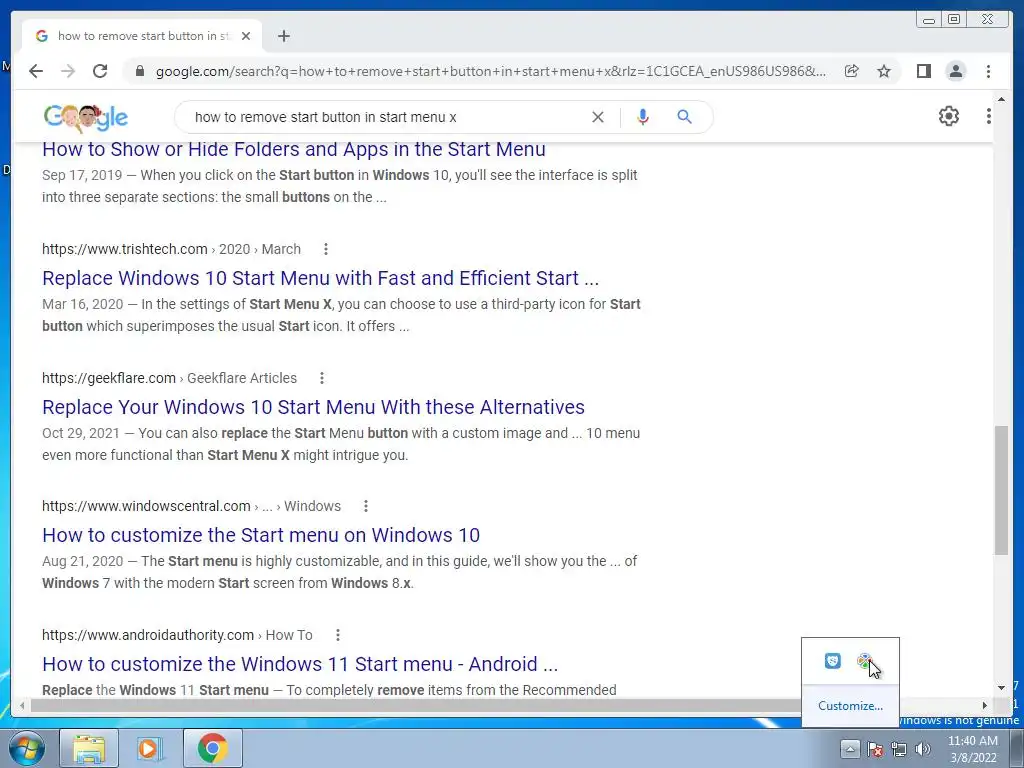Clear the search query with the X

(598, 117)
